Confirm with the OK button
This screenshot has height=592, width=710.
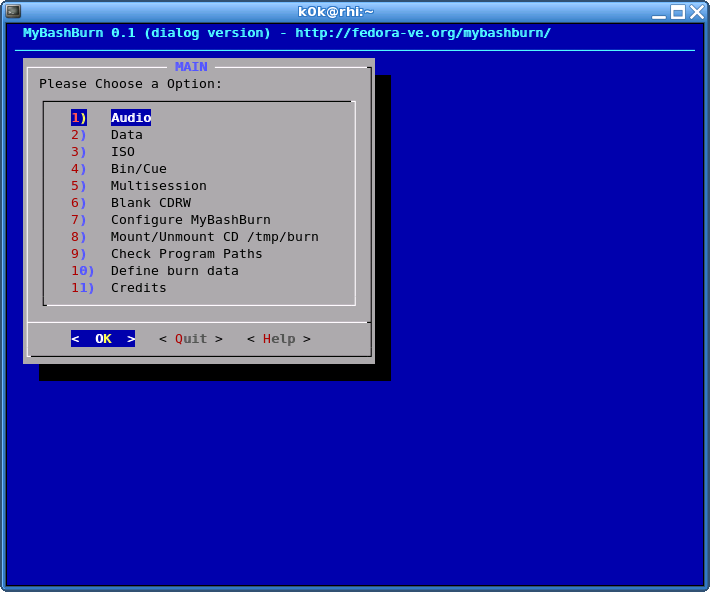[x=103, y=339]
